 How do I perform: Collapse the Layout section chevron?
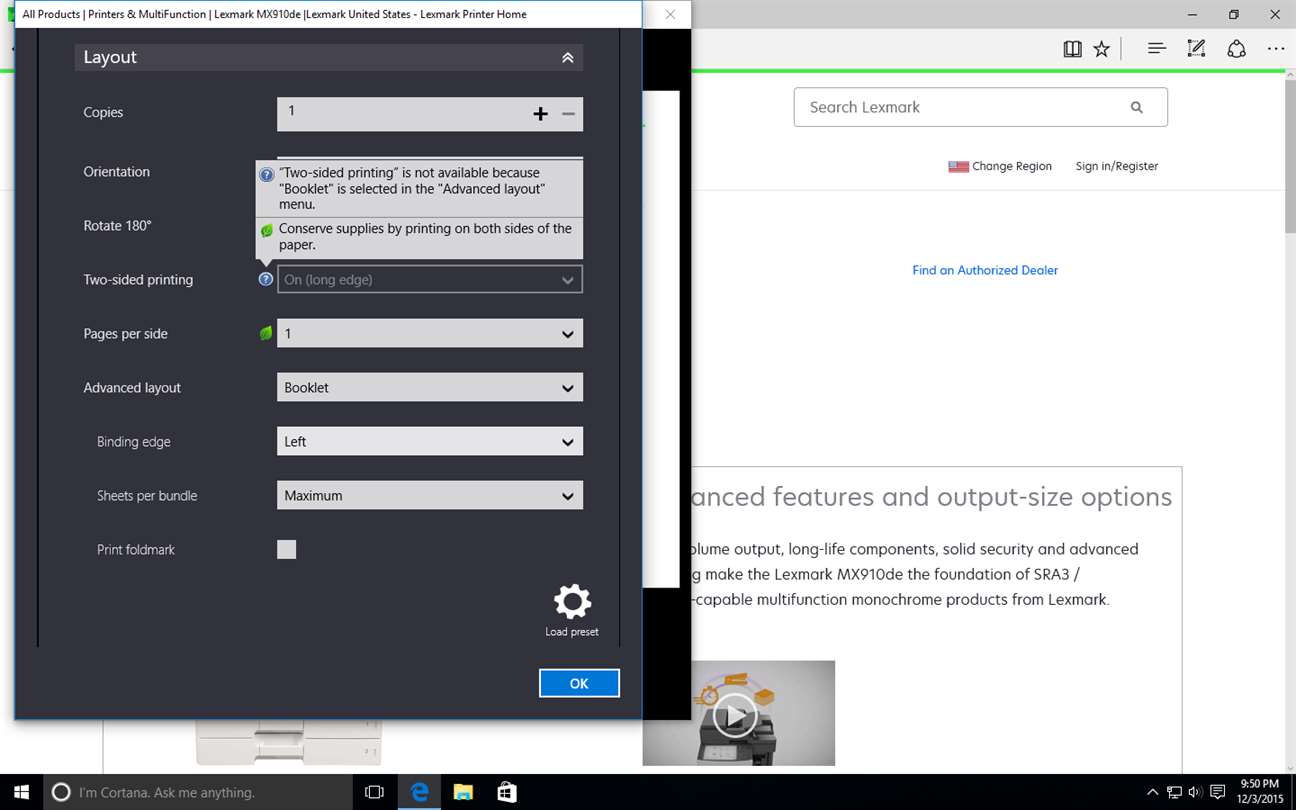pos(567,58)
